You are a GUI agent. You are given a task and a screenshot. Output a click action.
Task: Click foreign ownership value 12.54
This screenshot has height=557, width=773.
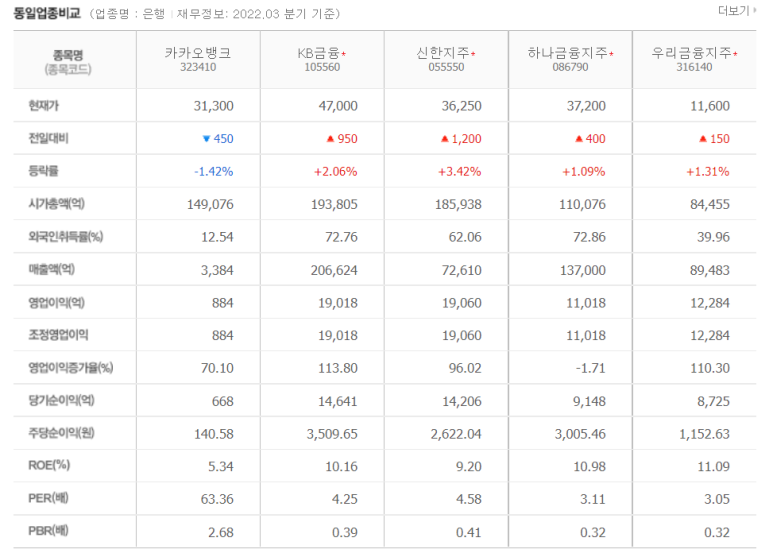coord(217,237)
